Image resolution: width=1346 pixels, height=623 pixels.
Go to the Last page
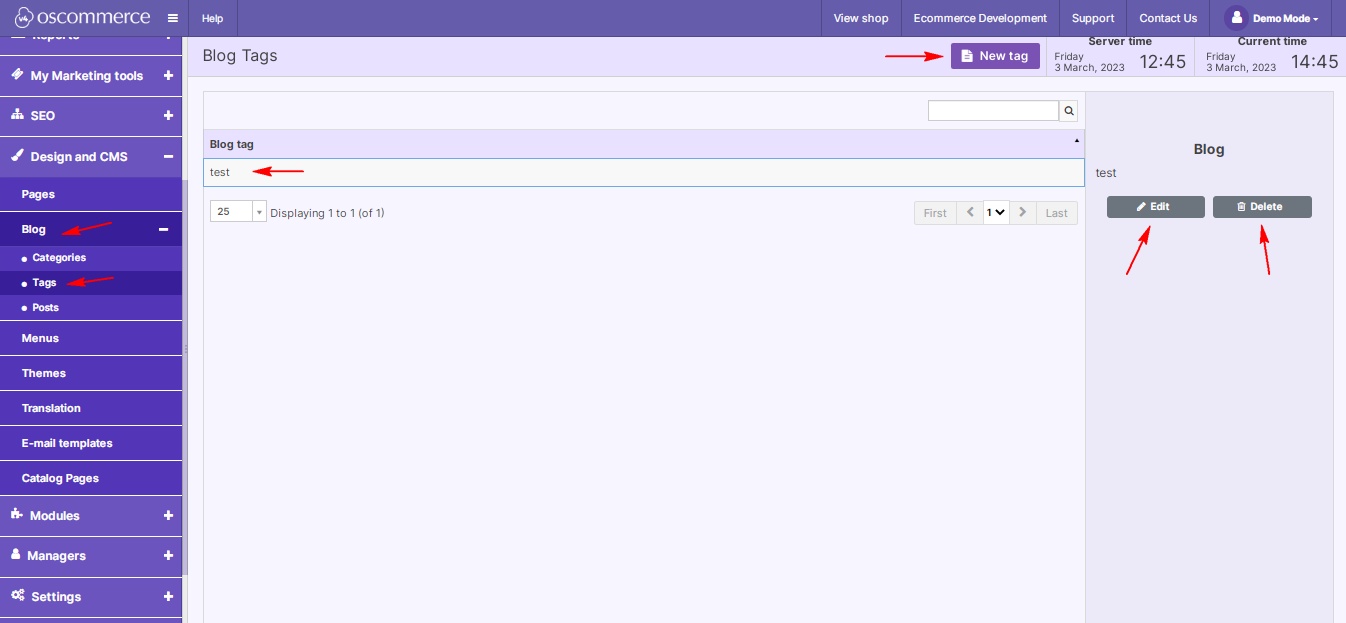(1057, 213)
